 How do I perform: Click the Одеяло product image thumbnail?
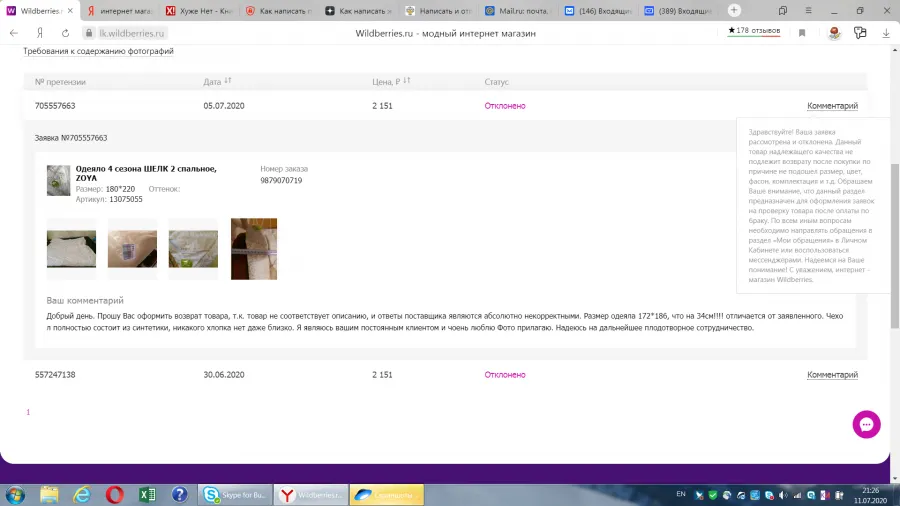click(58, 181)
